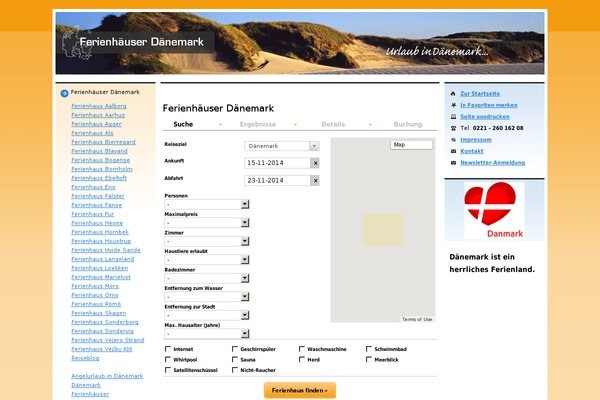Open the Details tab

[x=333, y=124]
